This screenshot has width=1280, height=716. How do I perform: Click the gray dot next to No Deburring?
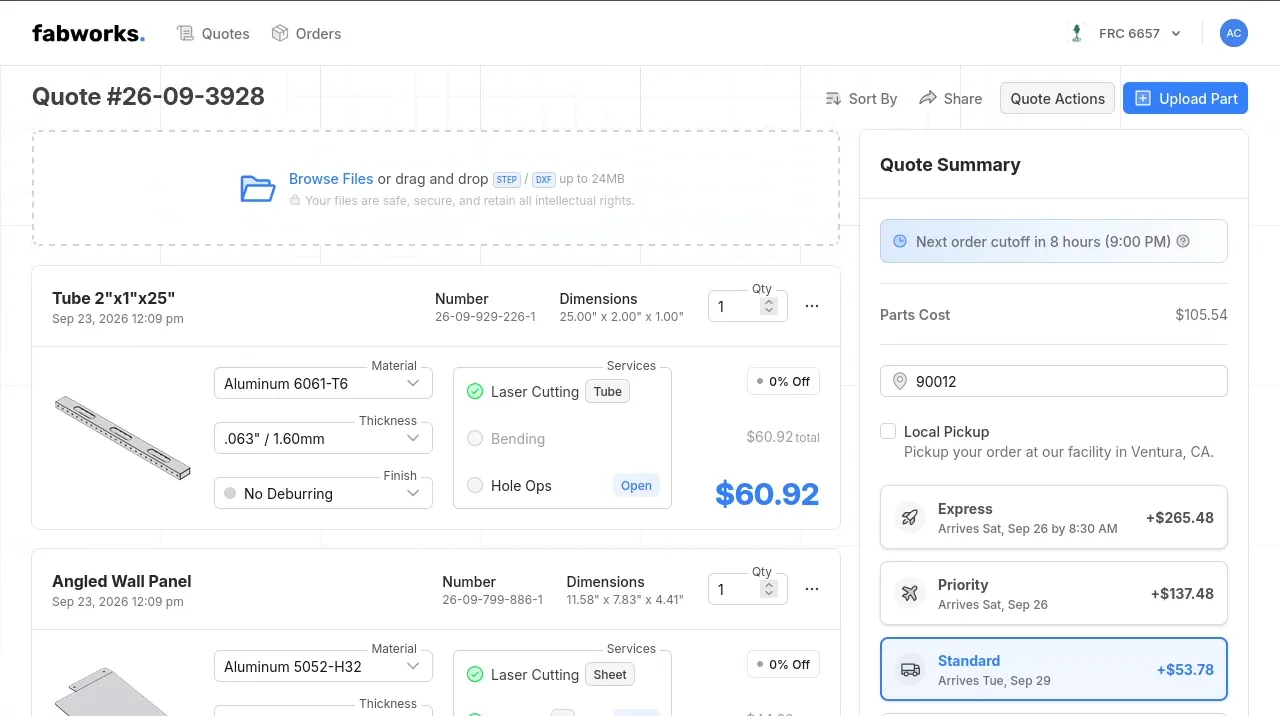230,493
